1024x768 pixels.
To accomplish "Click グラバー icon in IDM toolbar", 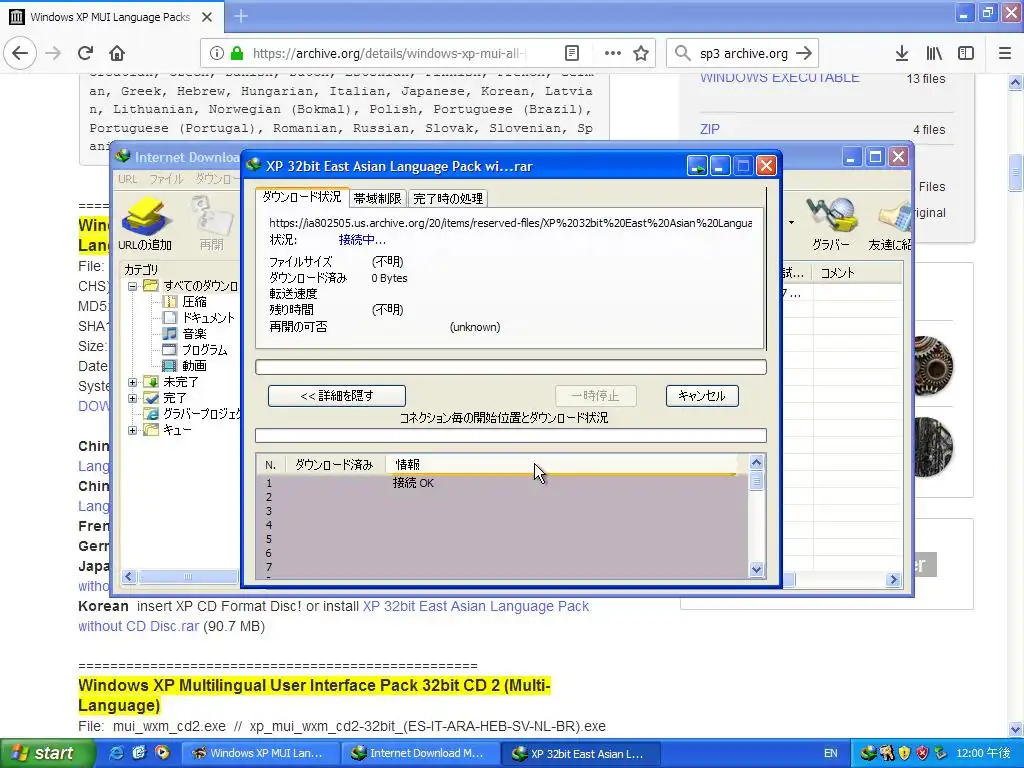I will point(831,224).
